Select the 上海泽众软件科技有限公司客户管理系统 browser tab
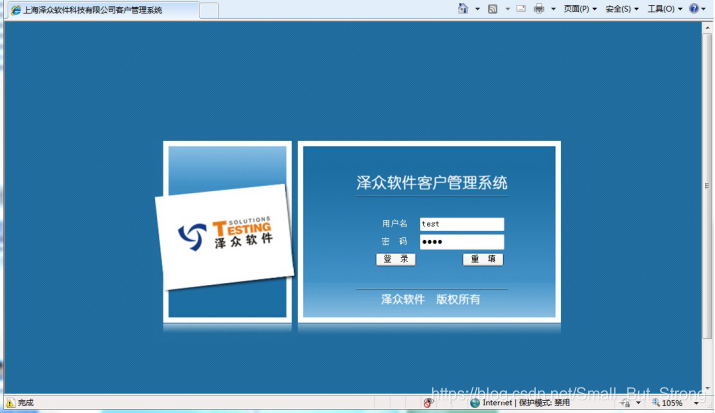Image resolution: width=715 pixels, height=413 pixels. tap(104, 10)
